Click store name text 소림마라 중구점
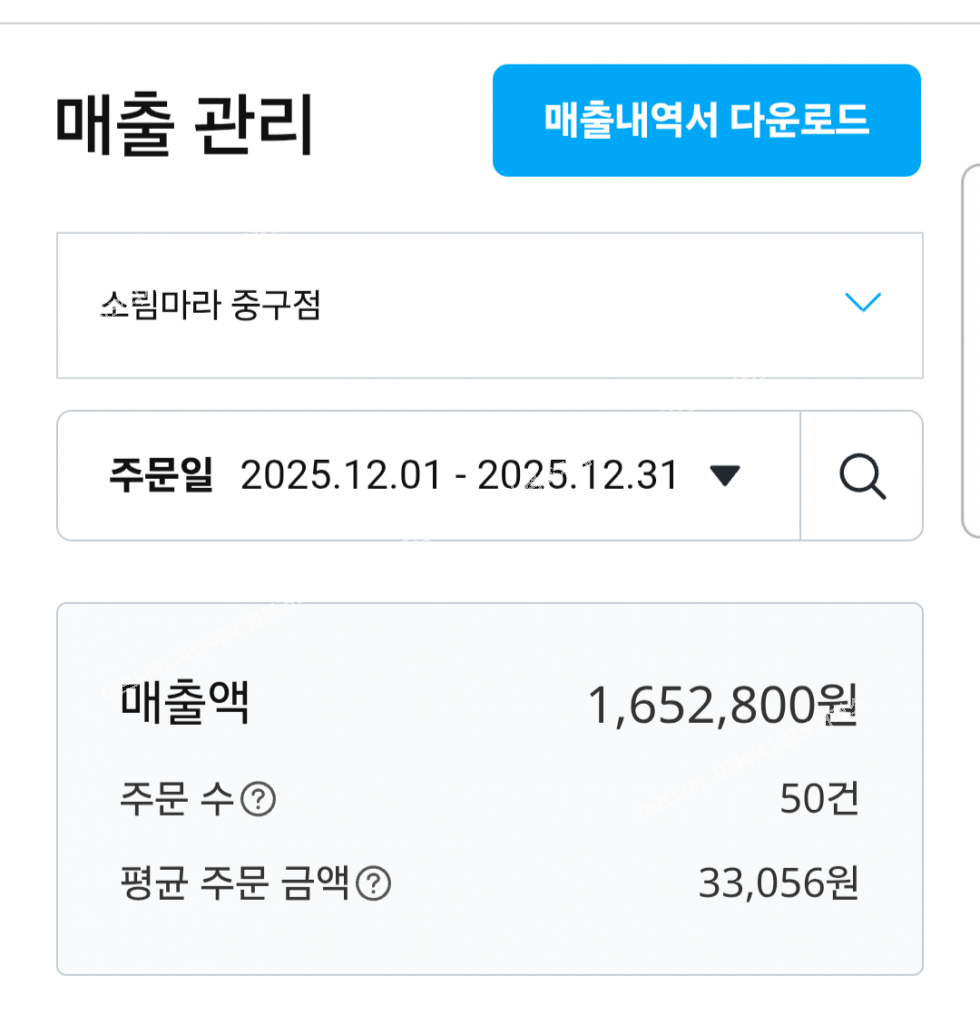Viewport: 980px width, 1025px height. pyautogui.click(x=211, y=305)
